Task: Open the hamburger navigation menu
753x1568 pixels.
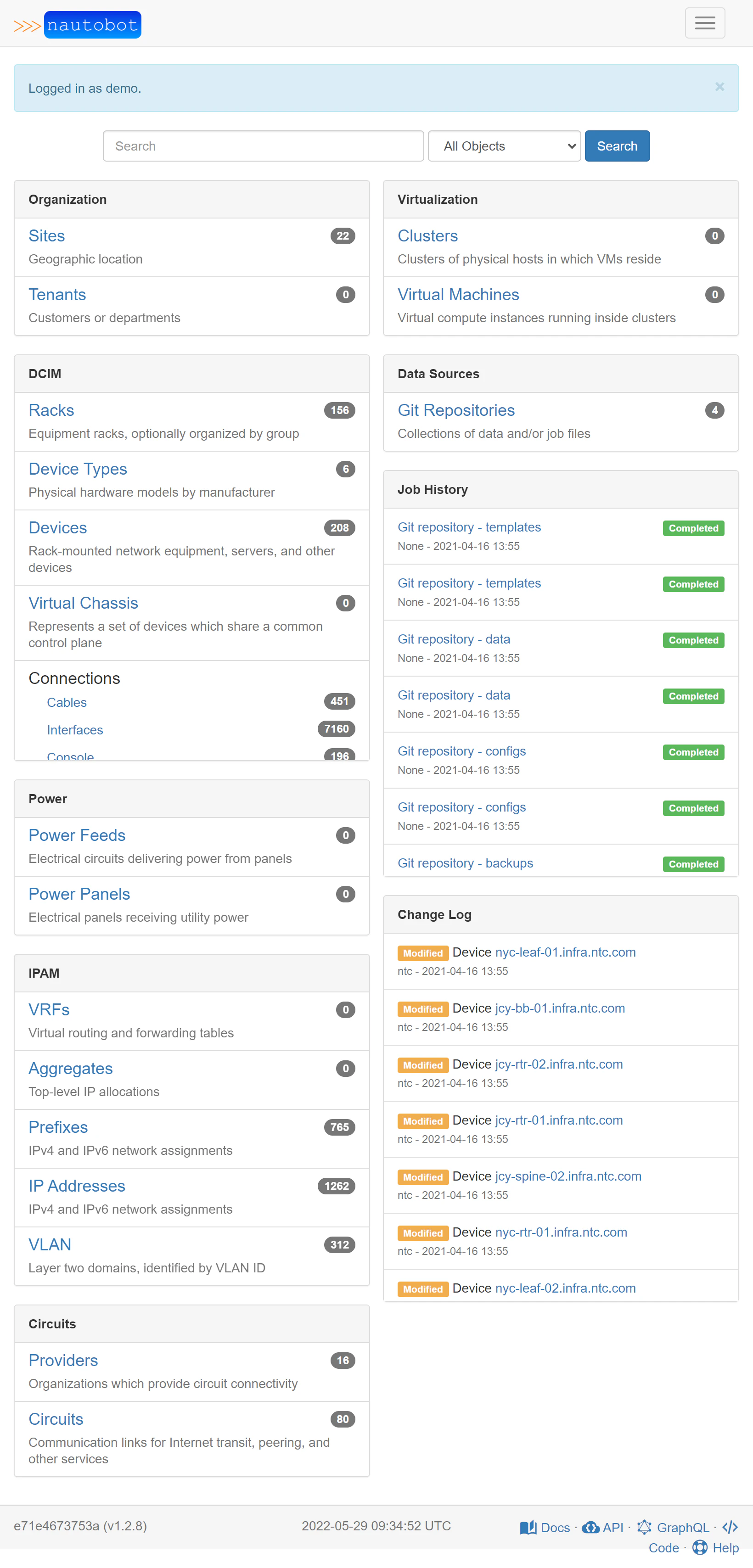Action: point(704,23)
